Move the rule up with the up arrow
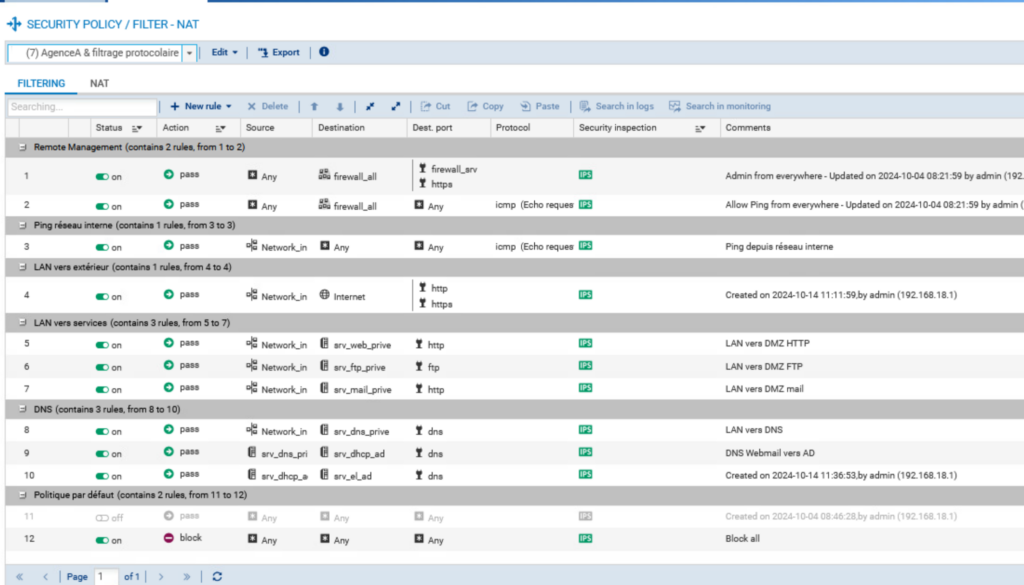1024x585 pixels. (314, 106)
